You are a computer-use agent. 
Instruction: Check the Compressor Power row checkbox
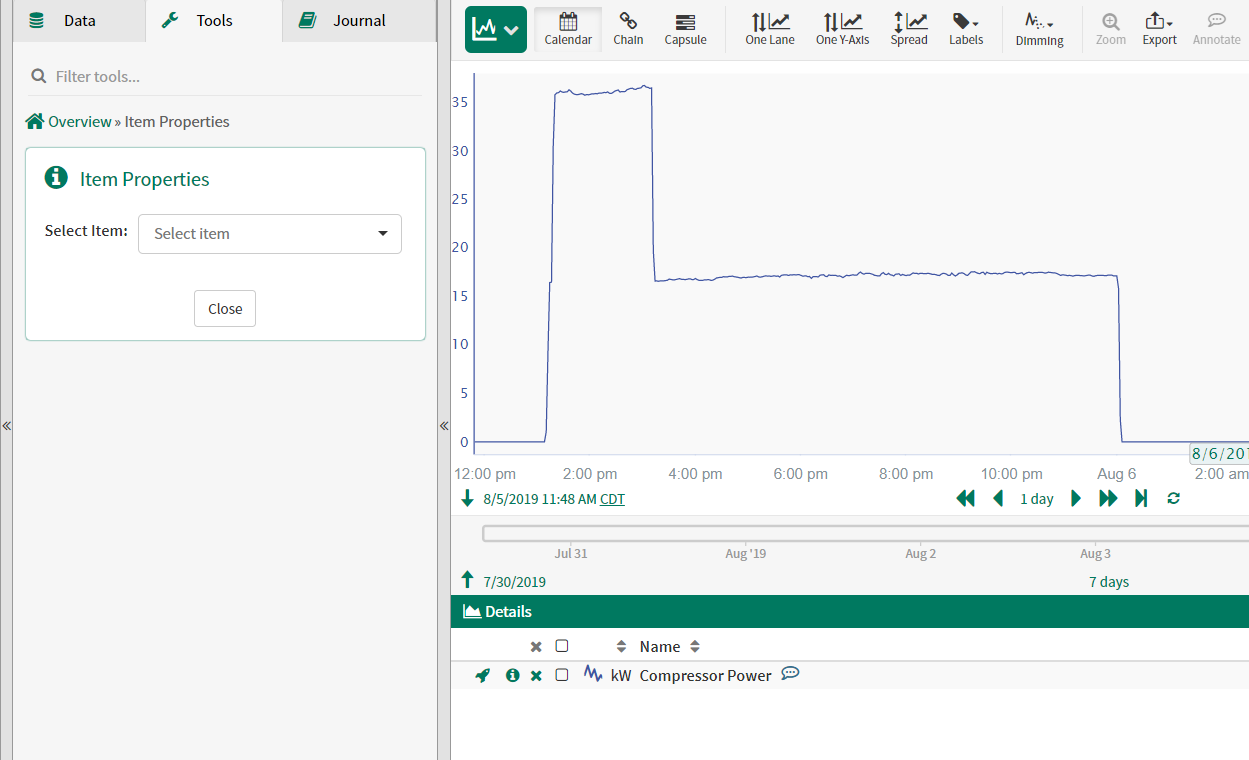tap(562, 675)
